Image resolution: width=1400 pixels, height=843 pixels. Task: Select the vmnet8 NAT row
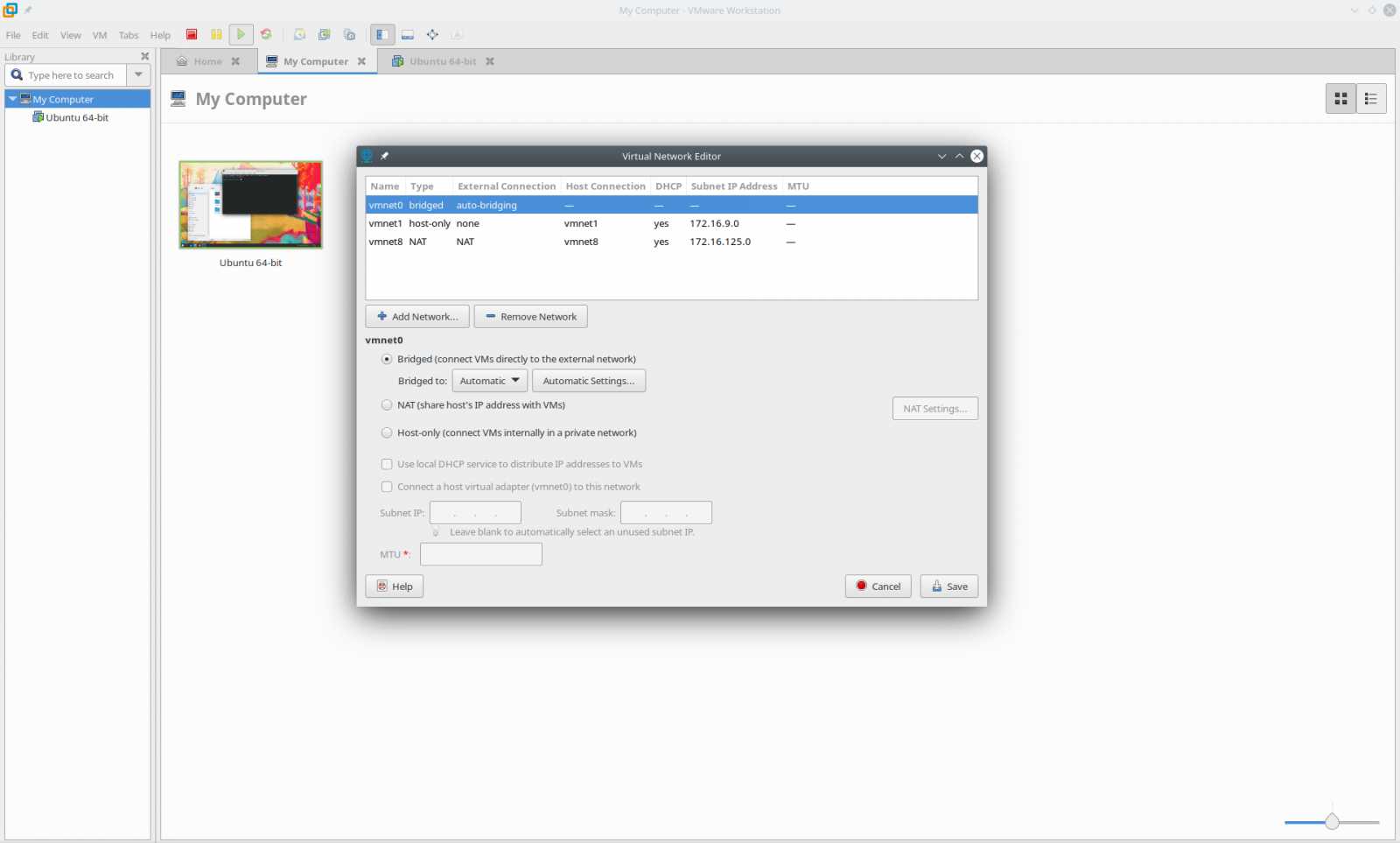point(671,242)
